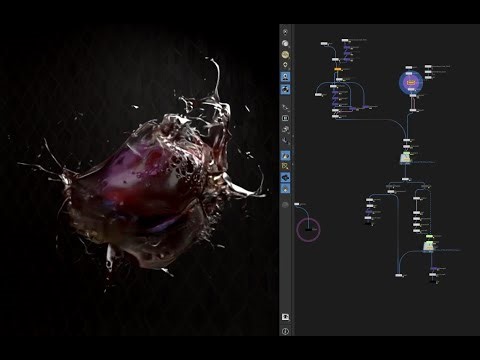480x360 pixels.
Task: Select the tan-yellow sphere icon in display toolbar
Action: click(285, 54)
